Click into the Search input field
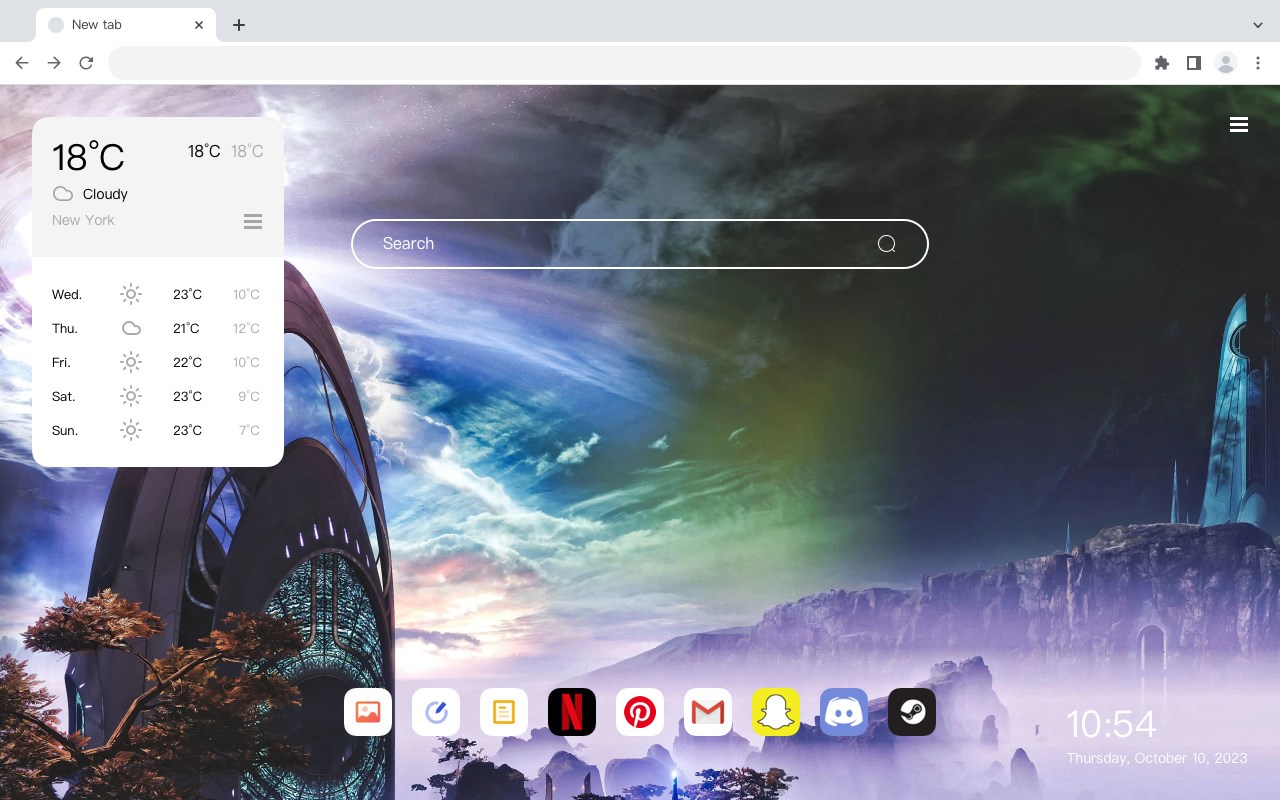Screen dimensions: 1280x800 [x=640, y=244]
